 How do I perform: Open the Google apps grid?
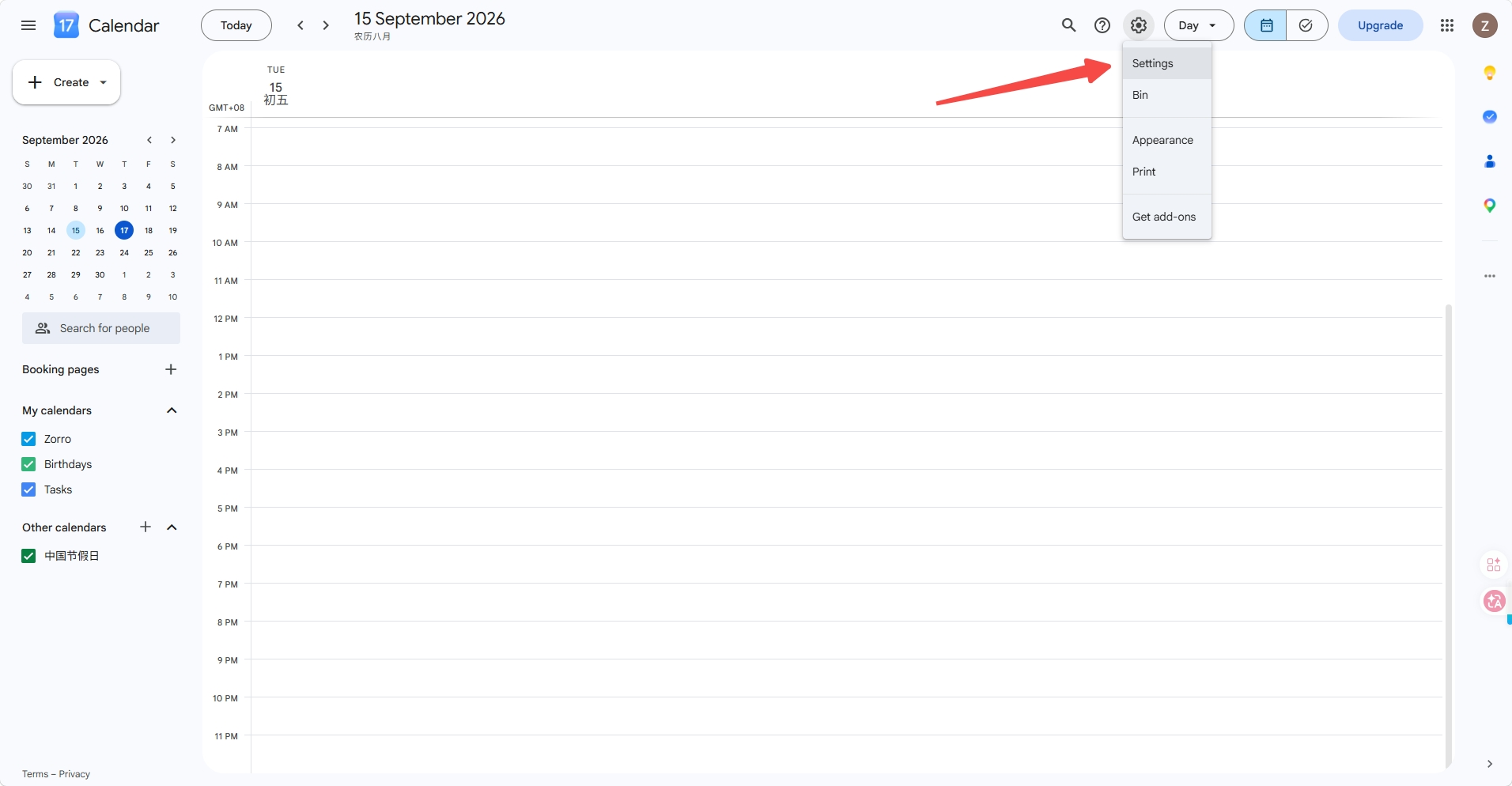1447,25
